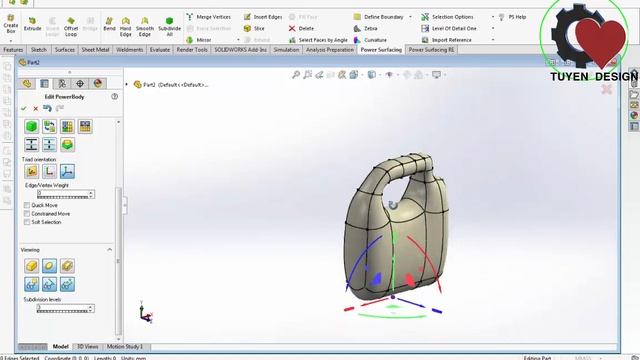
Task: Adjust the Subdivision levels slider
Action: click(x=62, y=311)
